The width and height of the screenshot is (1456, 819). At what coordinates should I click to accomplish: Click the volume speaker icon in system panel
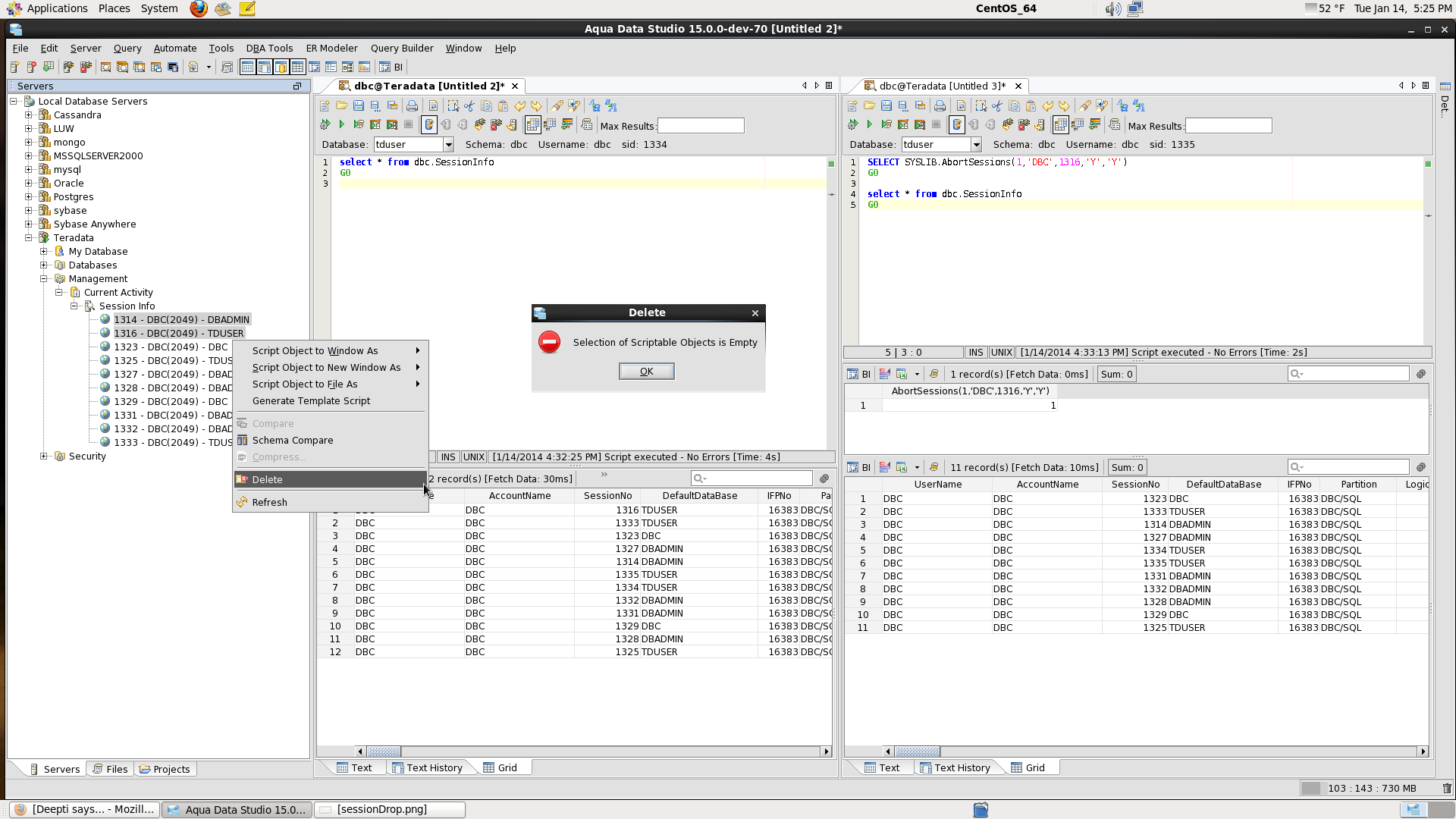tap(1112, 9)
